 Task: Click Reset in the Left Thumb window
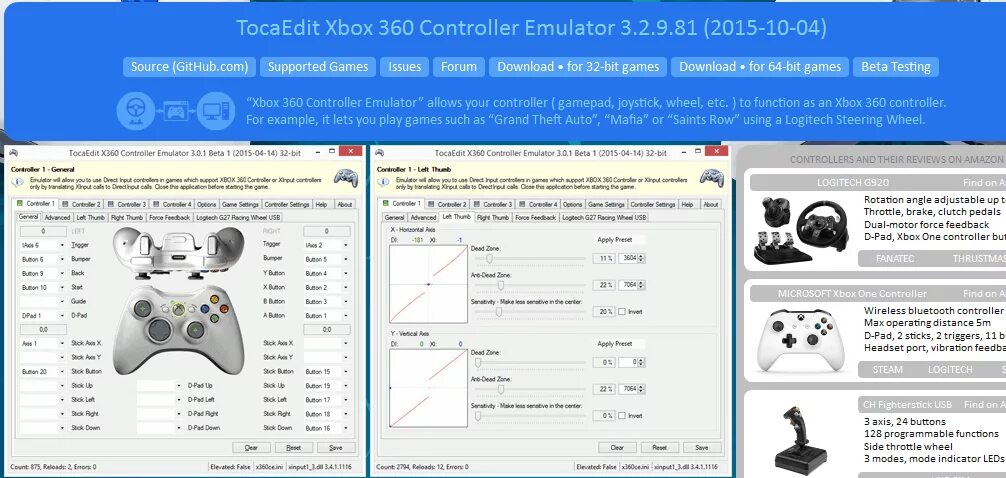tap(660, 447)
